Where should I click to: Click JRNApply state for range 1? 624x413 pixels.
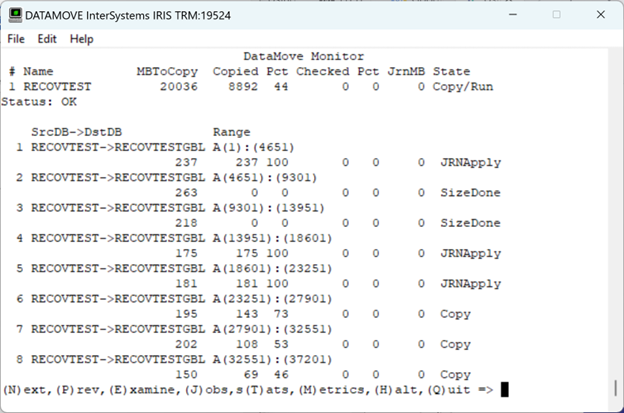(470, 163)
